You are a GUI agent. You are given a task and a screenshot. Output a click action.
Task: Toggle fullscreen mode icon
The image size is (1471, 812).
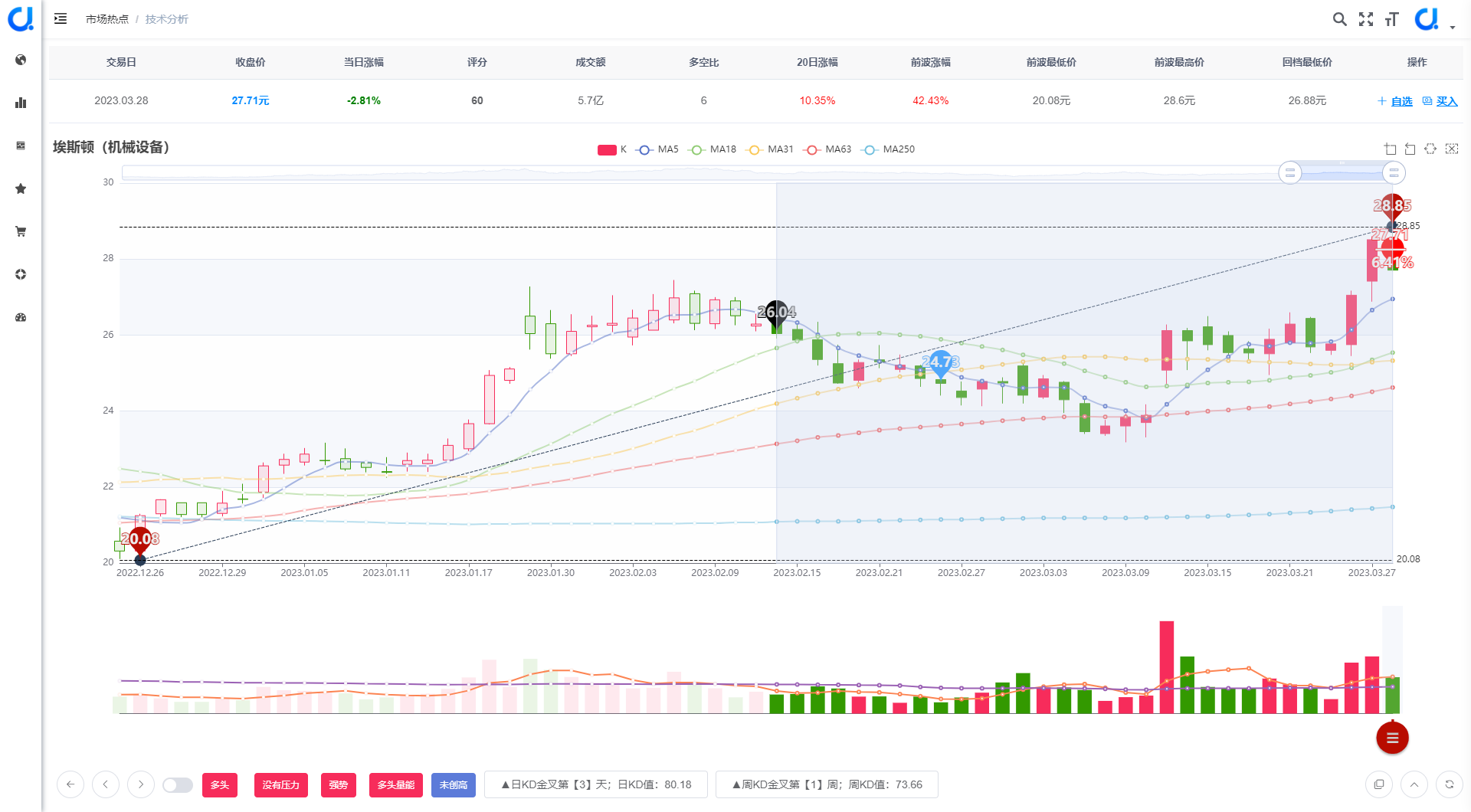coord(1366,19)
